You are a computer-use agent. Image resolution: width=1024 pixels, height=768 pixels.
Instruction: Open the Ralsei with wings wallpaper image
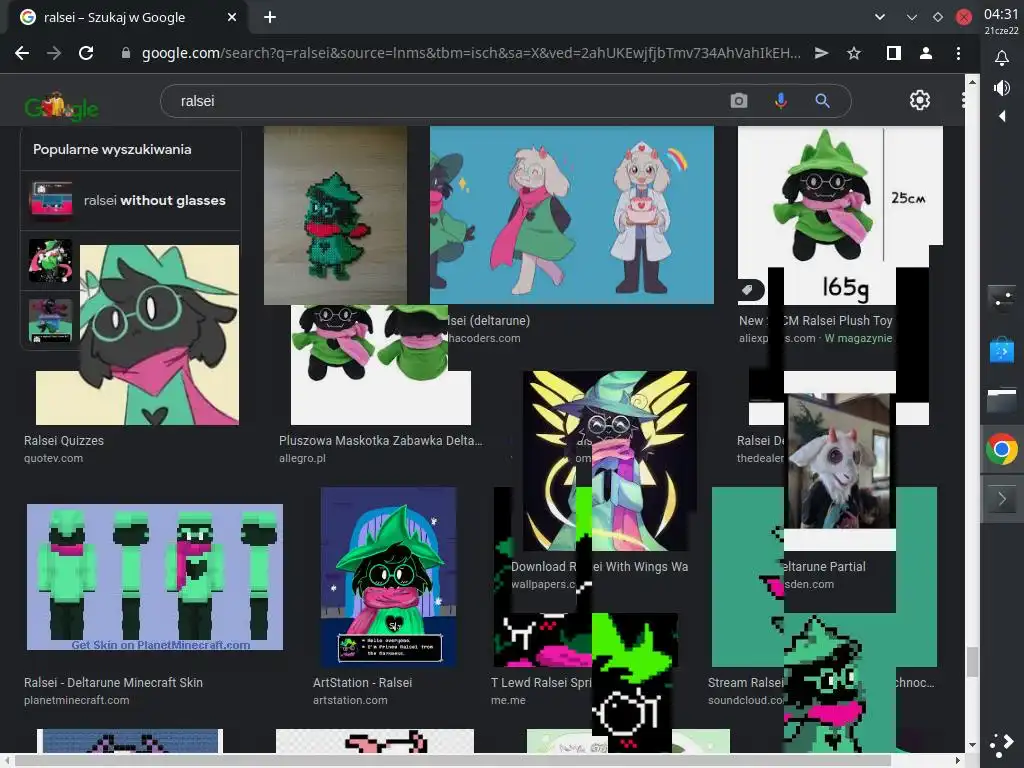pos(609,461)
